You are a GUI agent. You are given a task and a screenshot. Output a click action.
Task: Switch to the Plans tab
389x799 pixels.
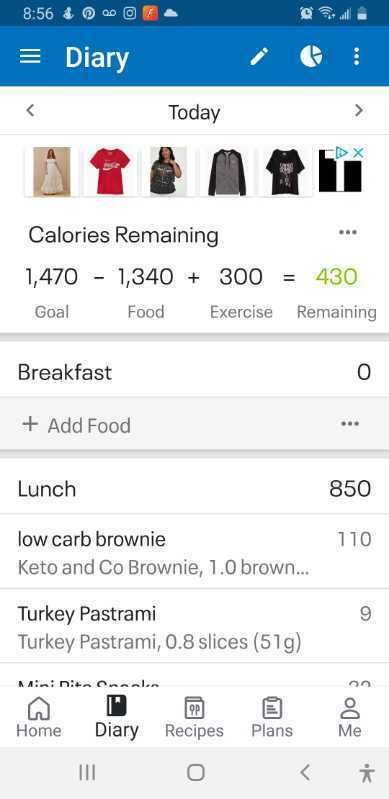[x=272, y=717]
